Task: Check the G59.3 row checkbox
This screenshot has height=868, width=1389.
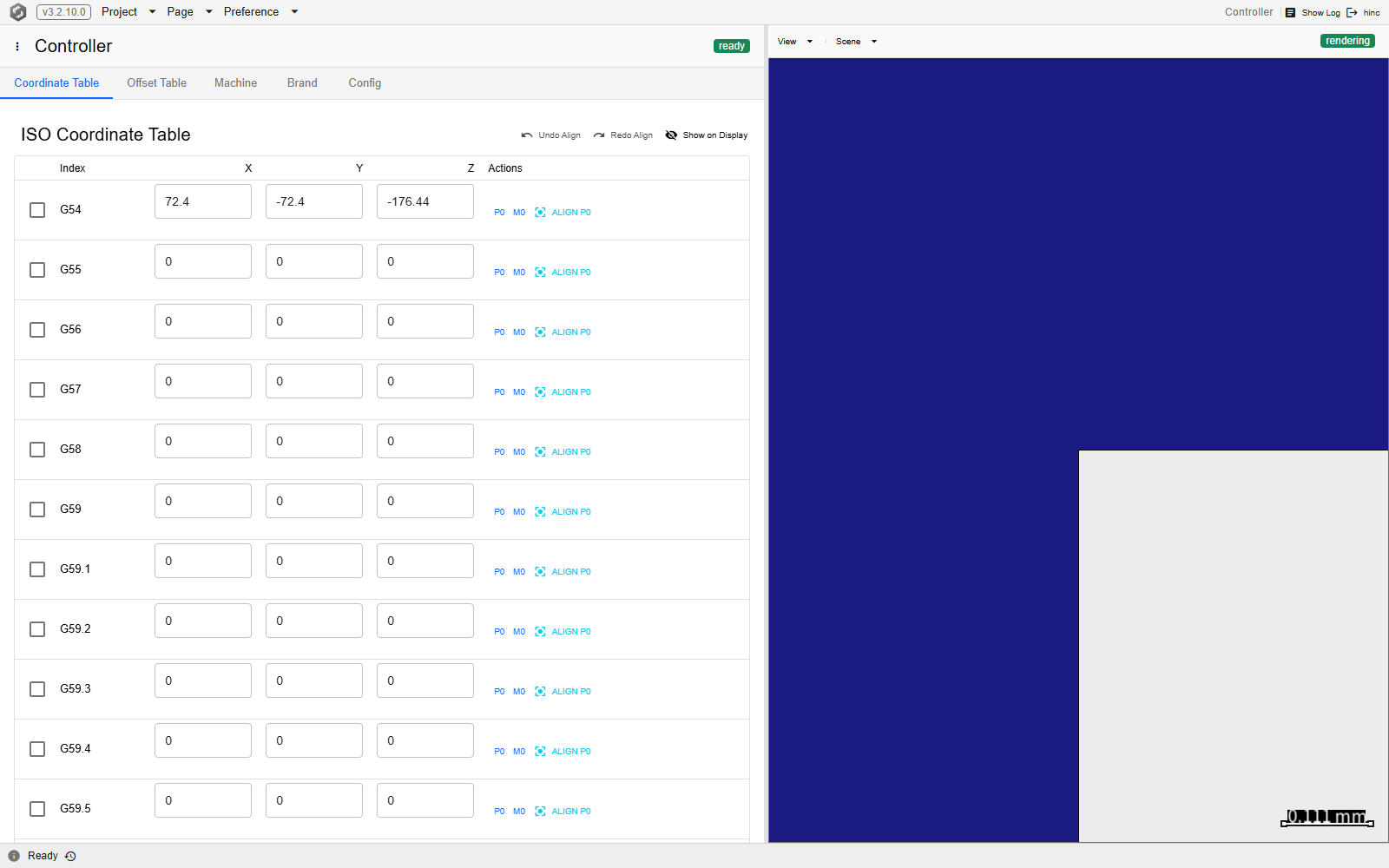Action: [x=37, y=689]
